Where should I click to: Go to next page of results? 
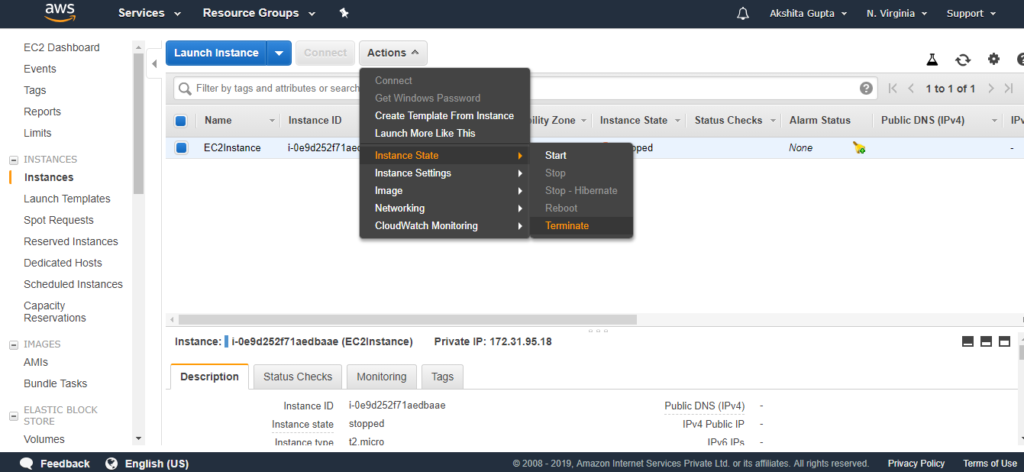click(991, 88)
